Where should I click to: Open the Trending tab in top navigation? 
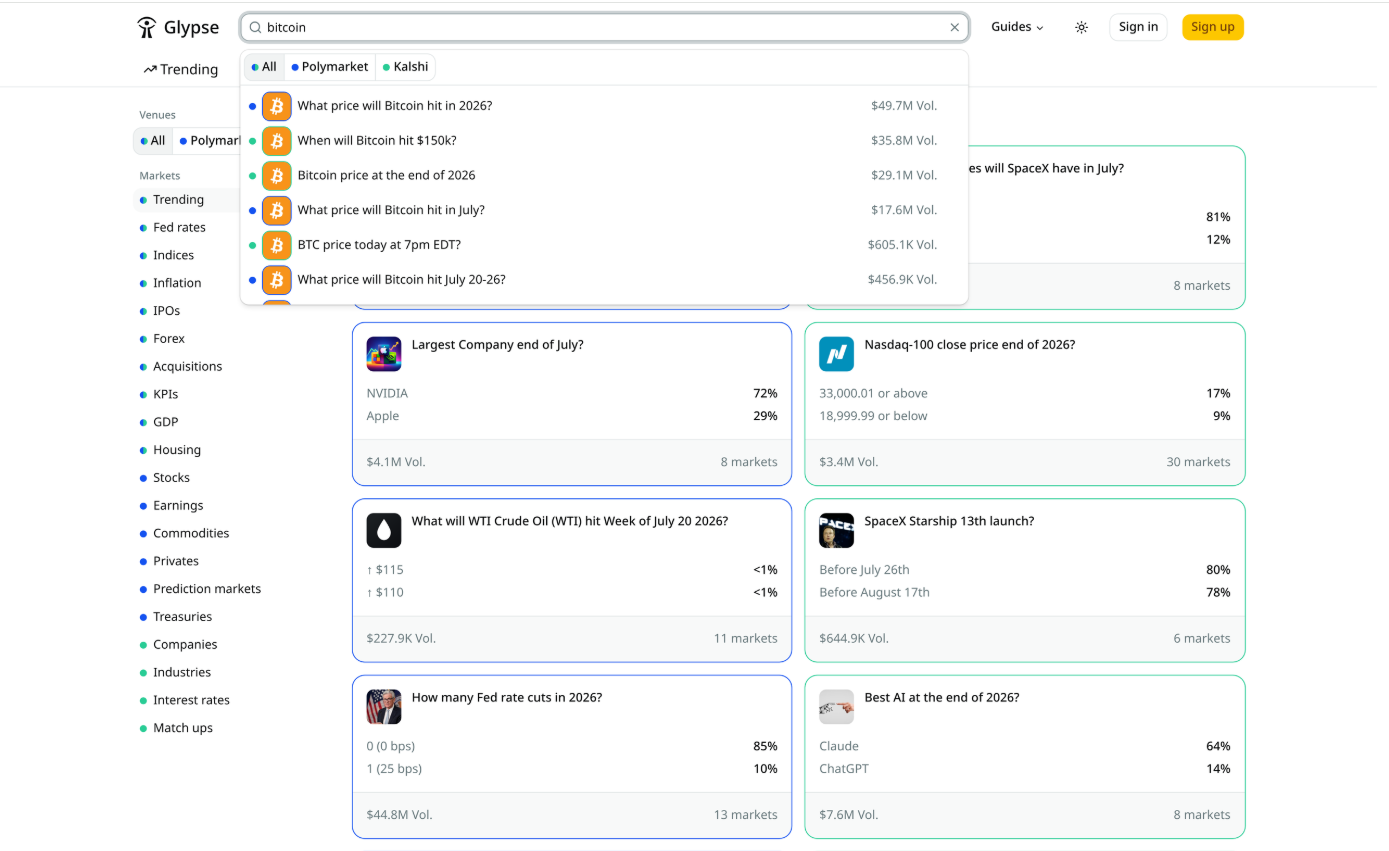(x=181, y=69)
